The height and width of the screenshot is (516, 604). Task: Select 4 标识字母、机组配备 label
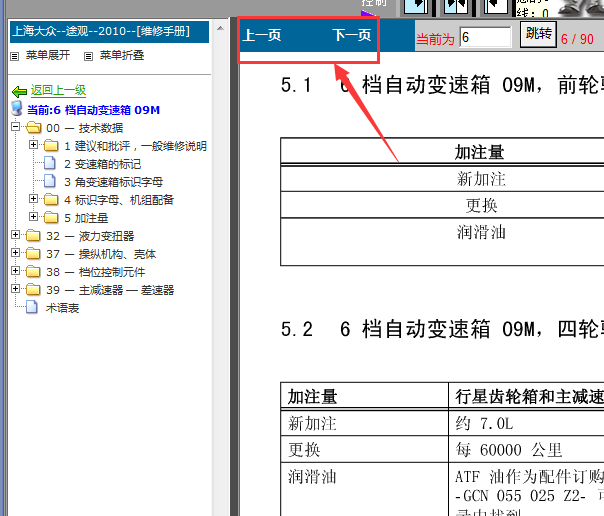coord(119,200)
